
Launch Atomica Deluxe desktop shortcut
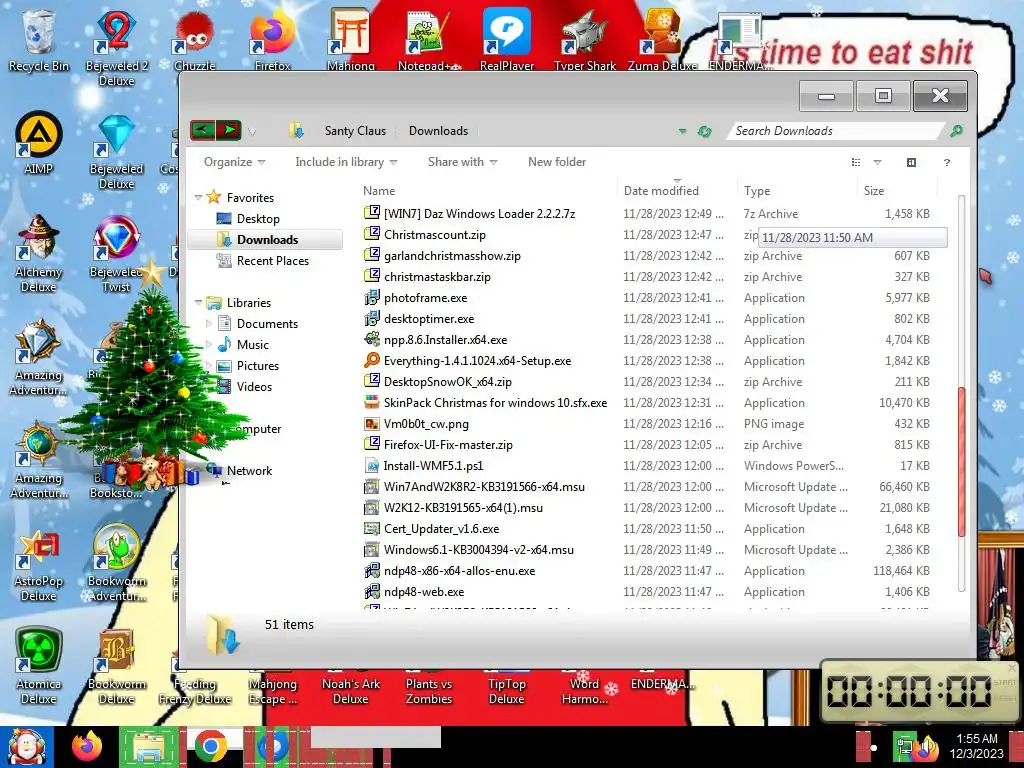click(39, 666)
